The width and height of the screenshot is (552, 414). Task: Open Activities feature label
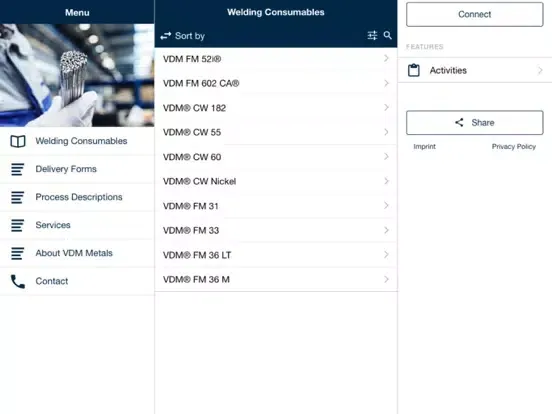[x=448, y=70]
